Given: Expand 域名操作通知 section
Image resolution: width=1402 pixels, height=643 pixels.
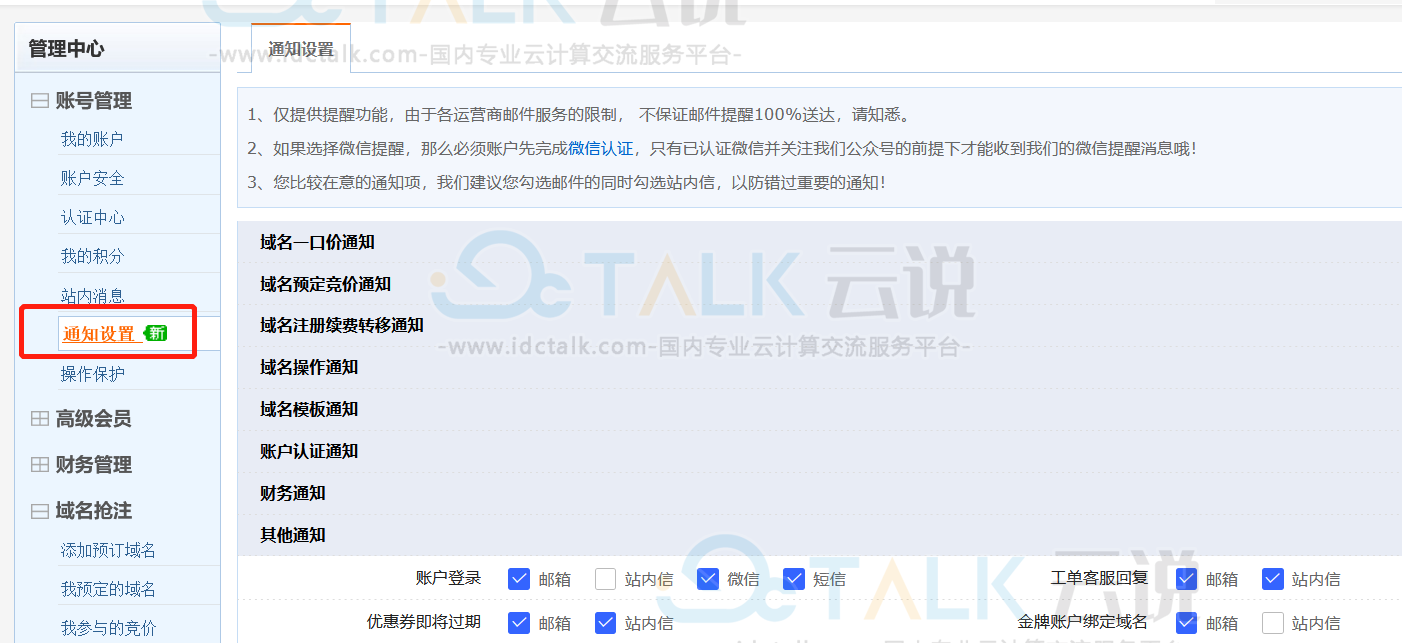Looking at the screenshot, I should [819, 367].
